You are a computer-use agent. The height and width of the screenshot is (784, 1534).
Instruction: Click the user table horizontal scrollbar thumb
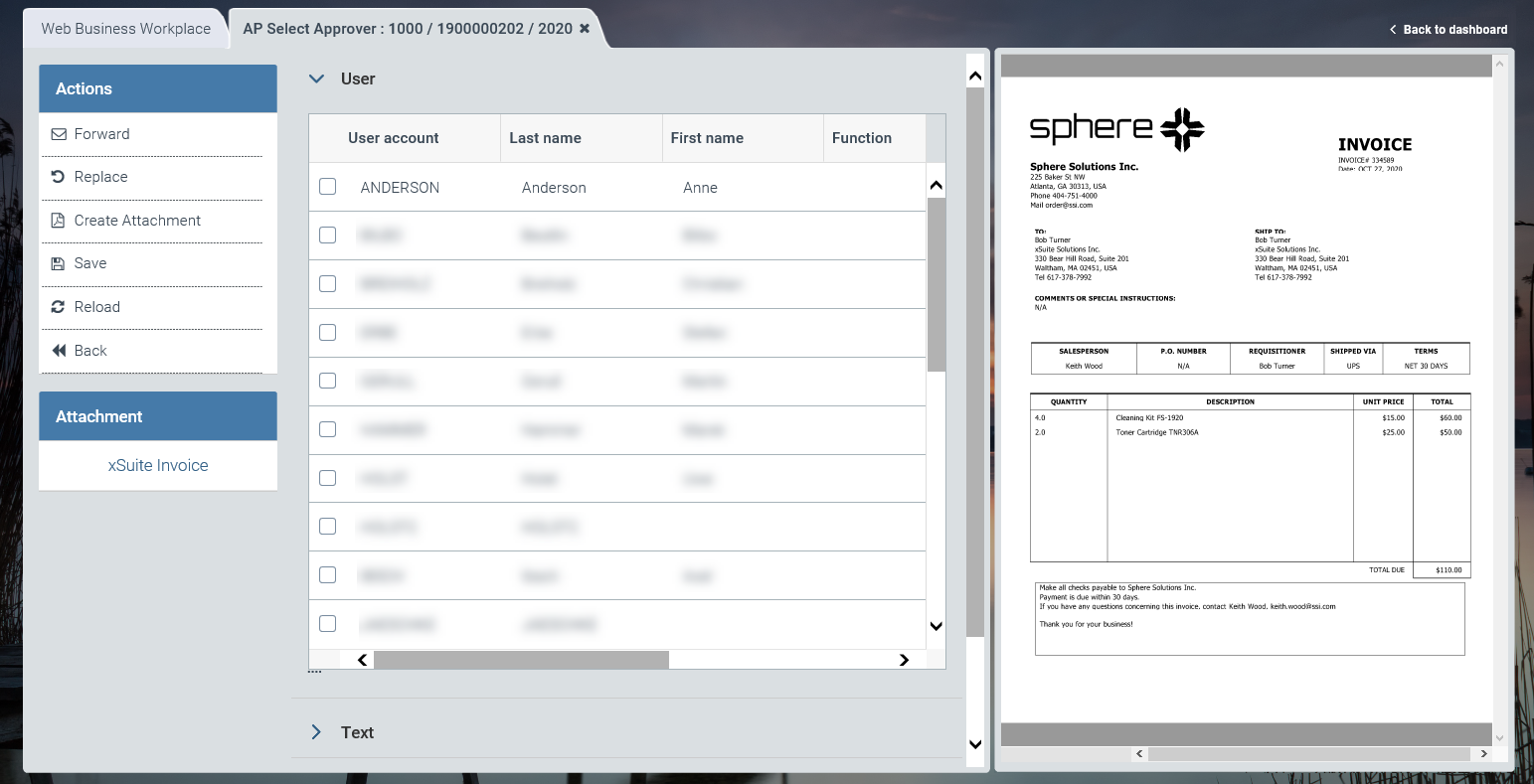(x=521, y=660)
